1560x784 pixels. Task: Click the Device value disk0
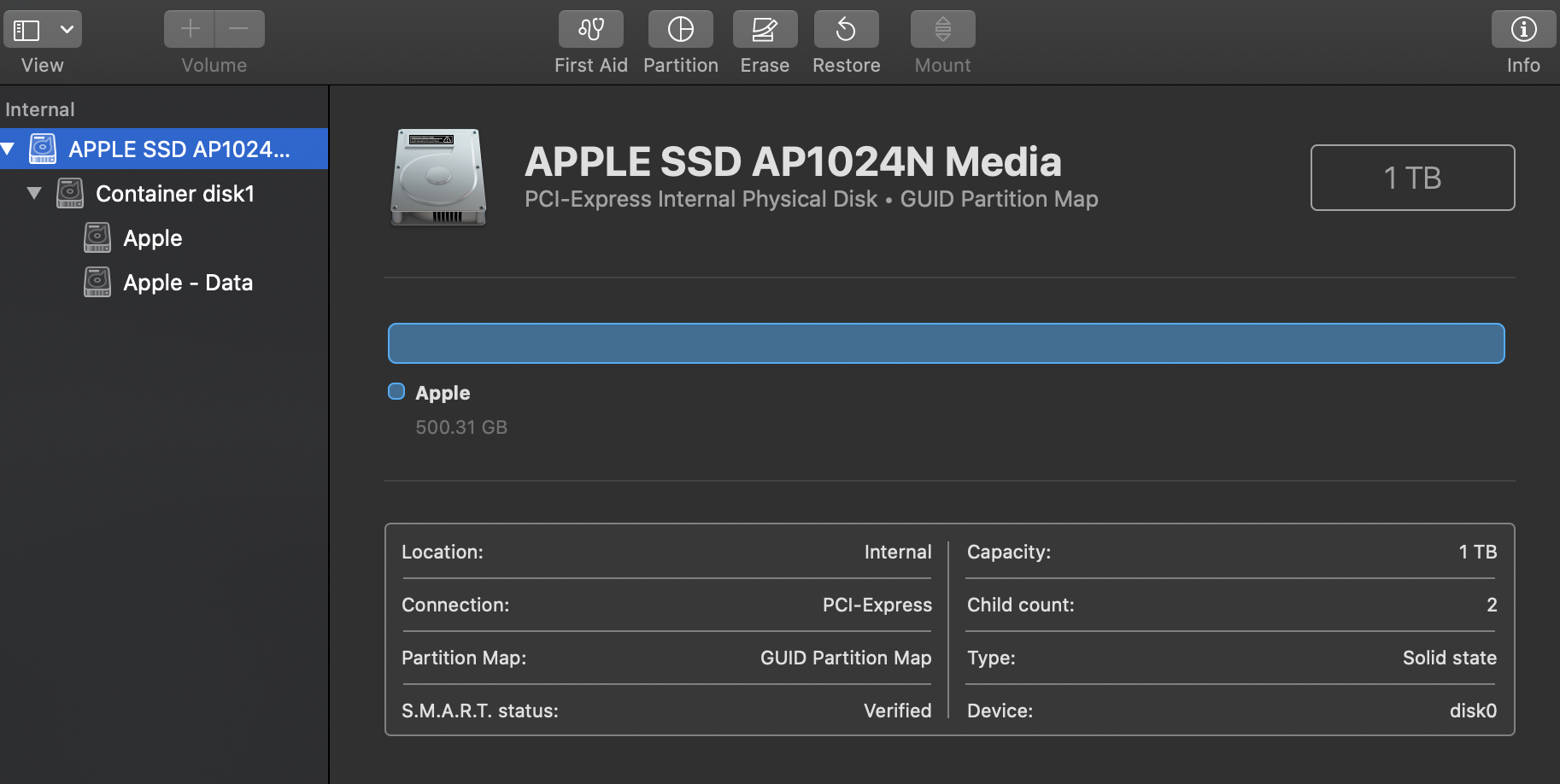pyautogui.click(x=1473, y=711)
